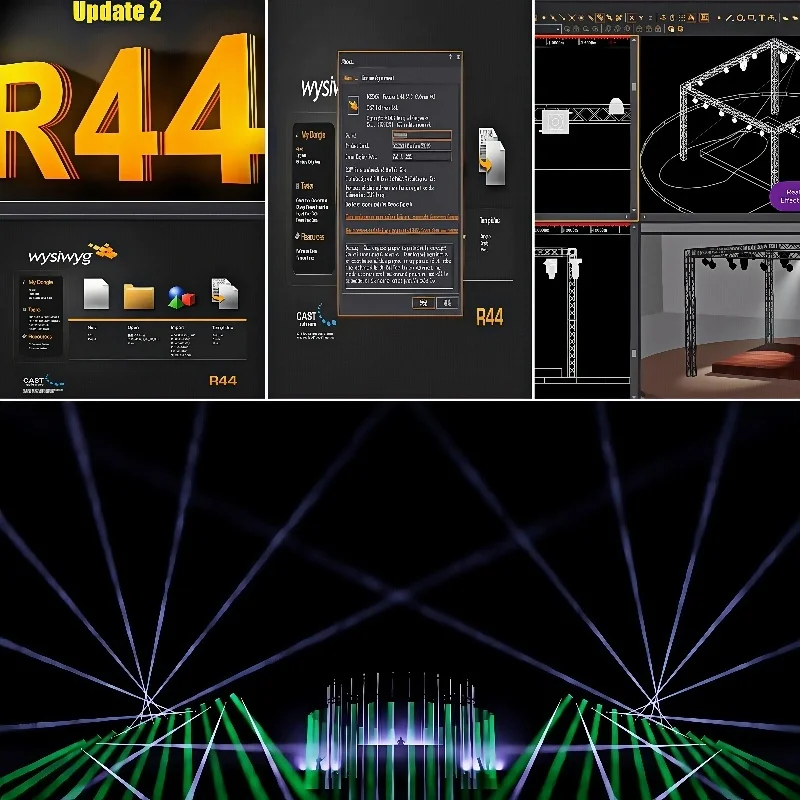Expand My Dongle section on welcome screen
This screenshot has height=800, width=800.
point(37,282)
